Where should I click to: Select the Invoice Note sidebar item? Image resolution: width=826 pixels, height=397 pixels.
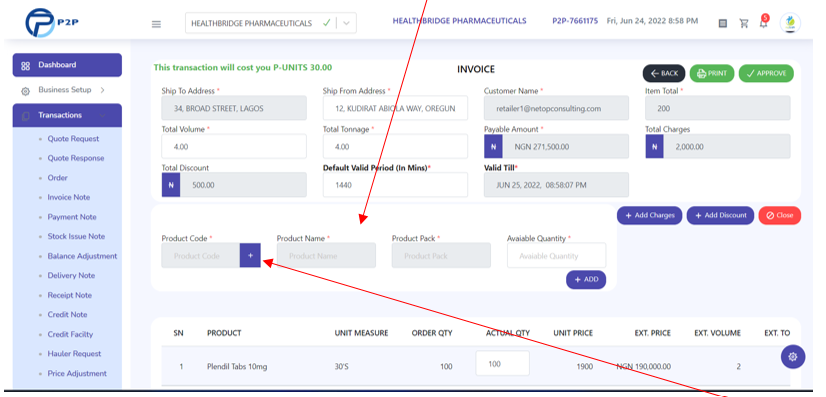pyautogui.click(x=68, y=197)
